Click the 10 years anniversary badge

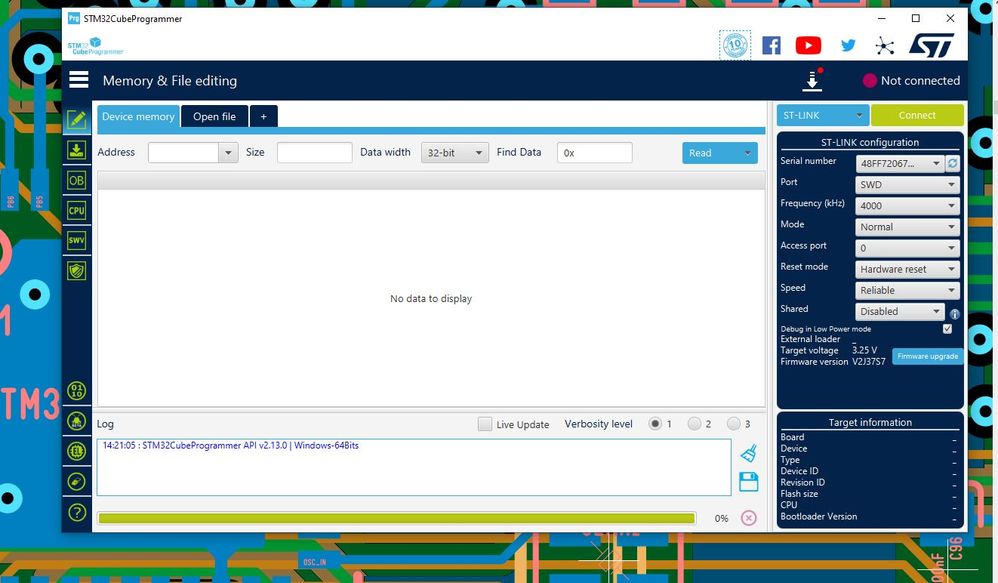[735, 45]
